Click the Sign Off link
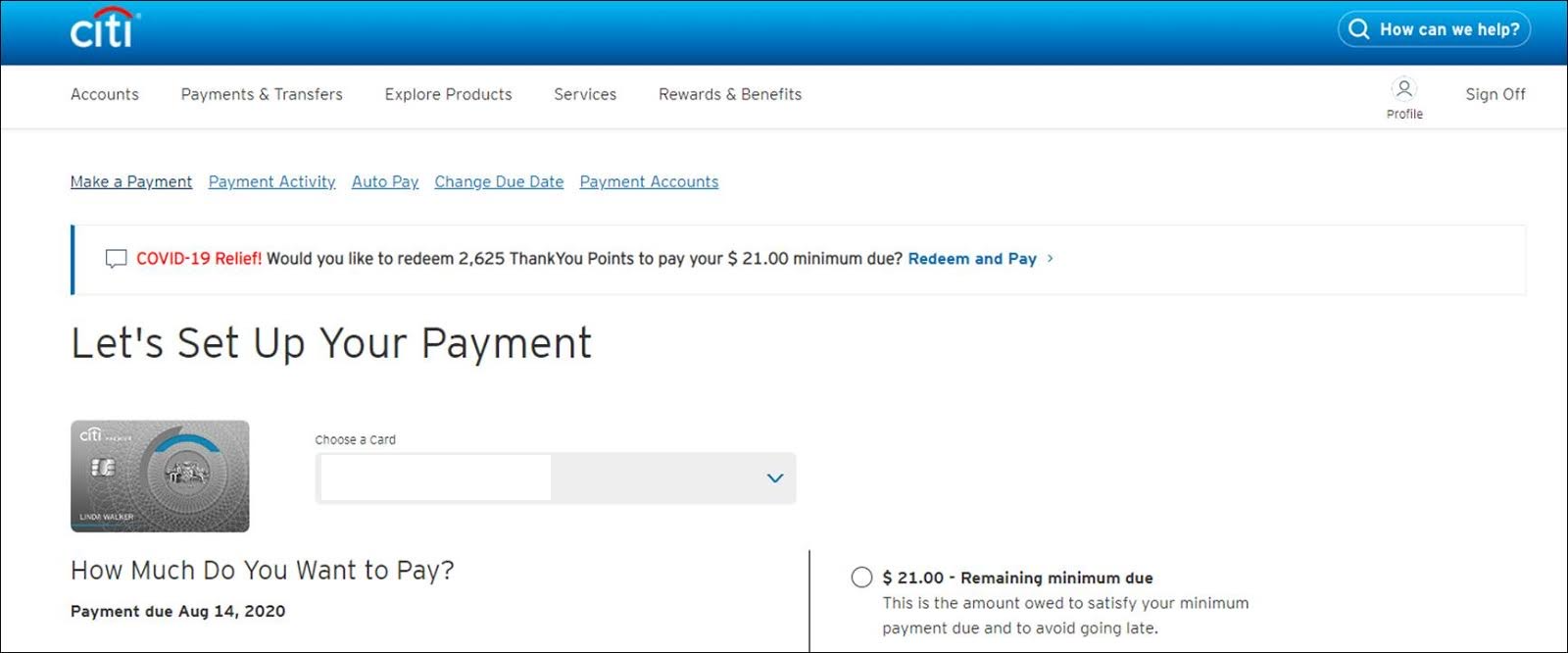1568x653 pixels. (1494, 94)
